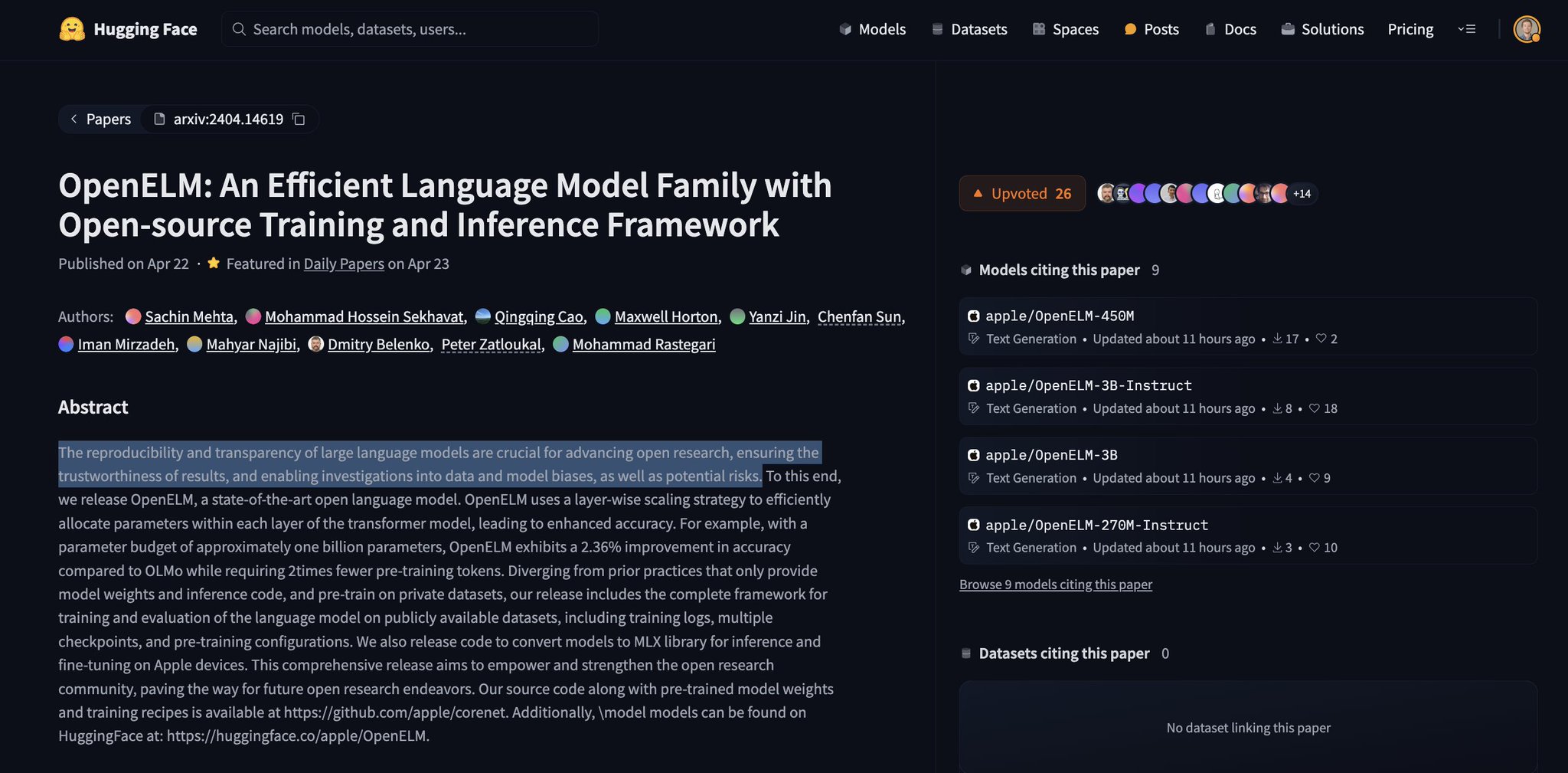Click the star icon before Featured
This screenshot has width=1568, height=773.
(x=214, y=263)
